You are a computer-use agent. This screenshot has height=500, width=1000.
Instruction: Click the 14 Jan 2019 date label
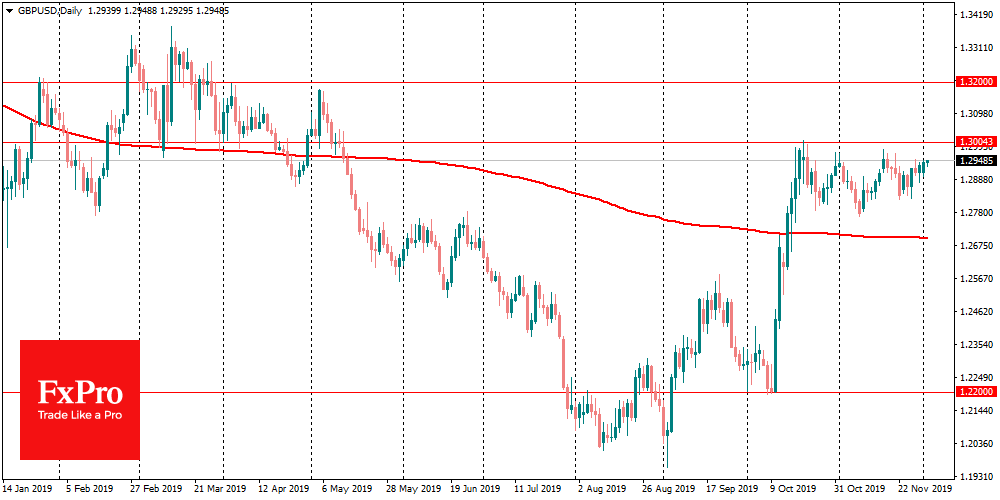[27, 490]
